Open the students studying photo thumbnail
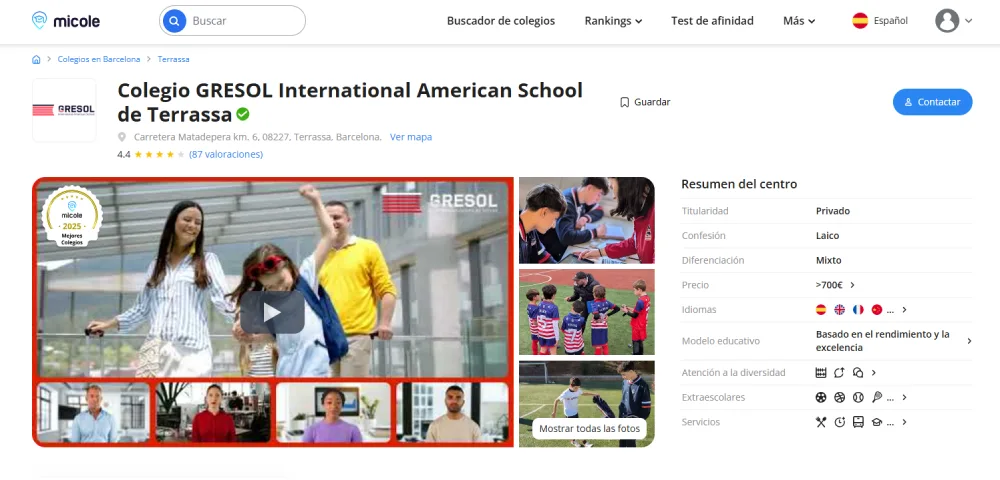 (x=587, y=221)
